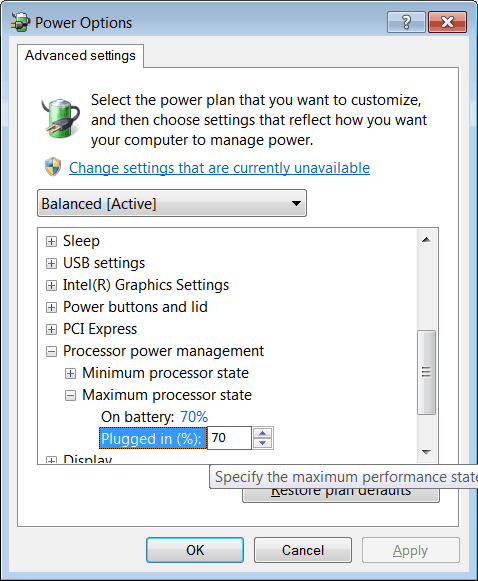This screenshot has width=478, height=581.
Task: Click the scrollbar up arrow
Action: pyautogui.click(x=426, y=240)
